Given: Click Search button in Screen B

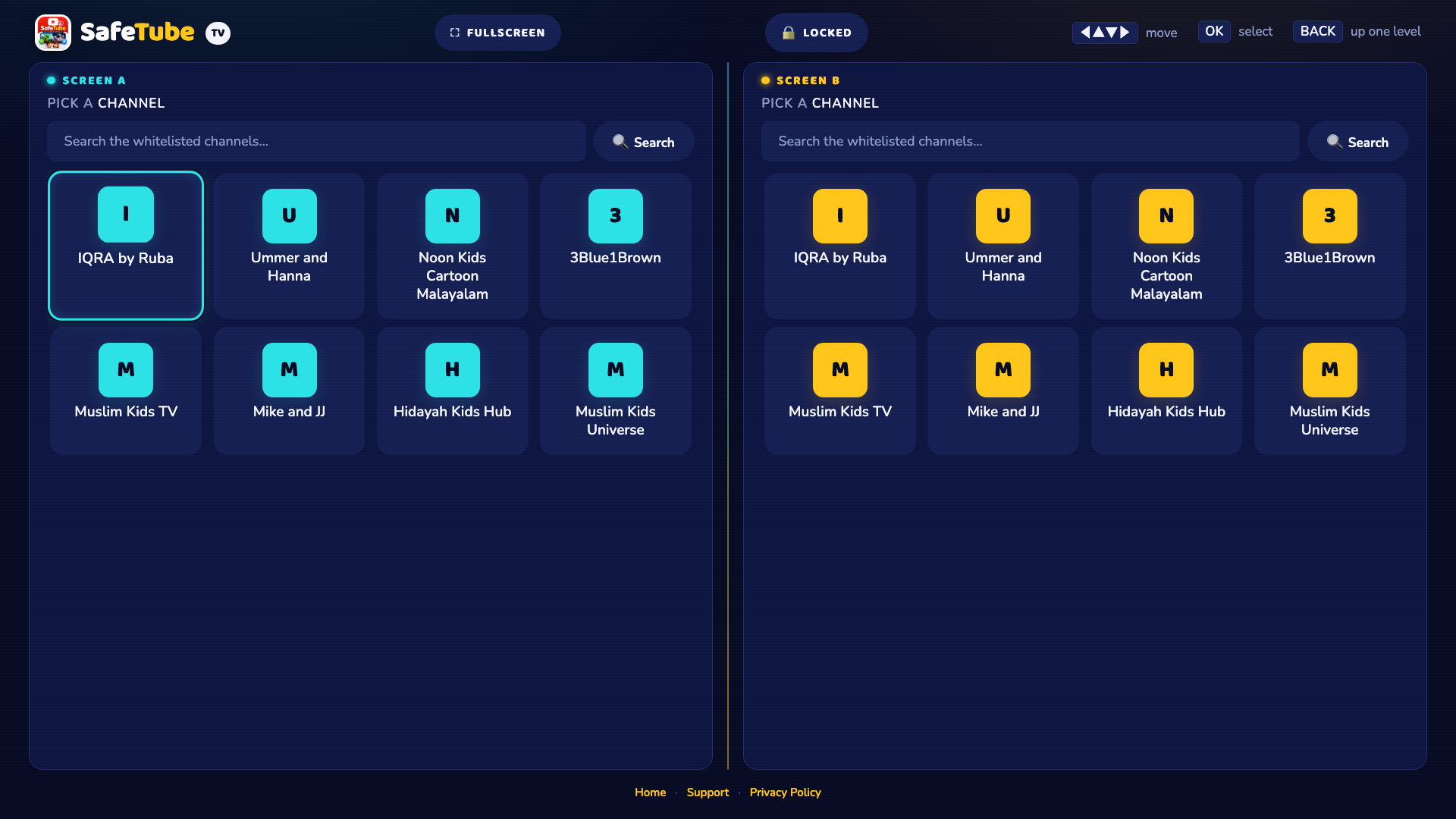Looking at the screenshot, I should (1358, 142).
